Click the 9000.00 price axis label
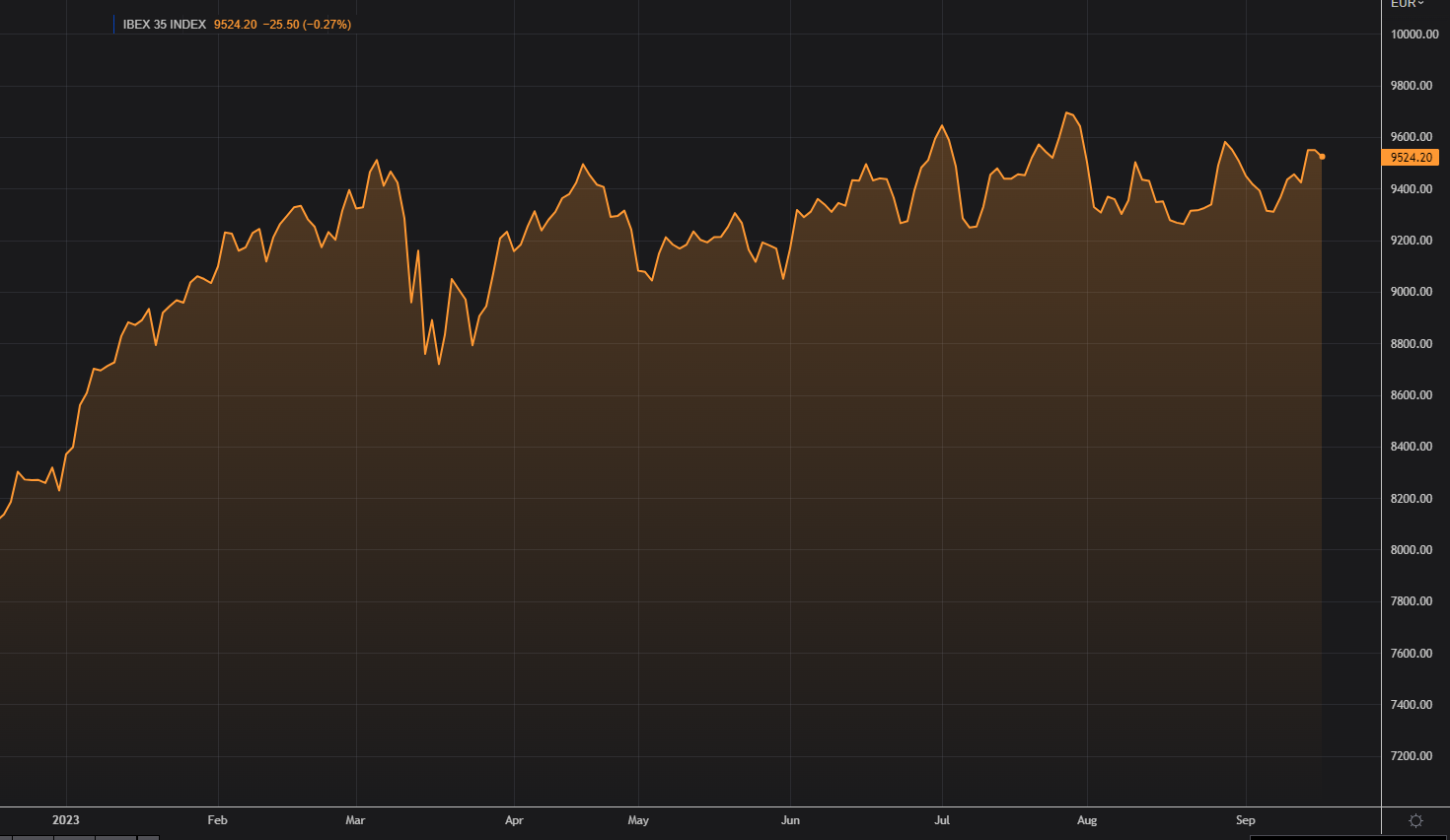1450x840 pixels. pyautogui.click(x=1412, y=292)
